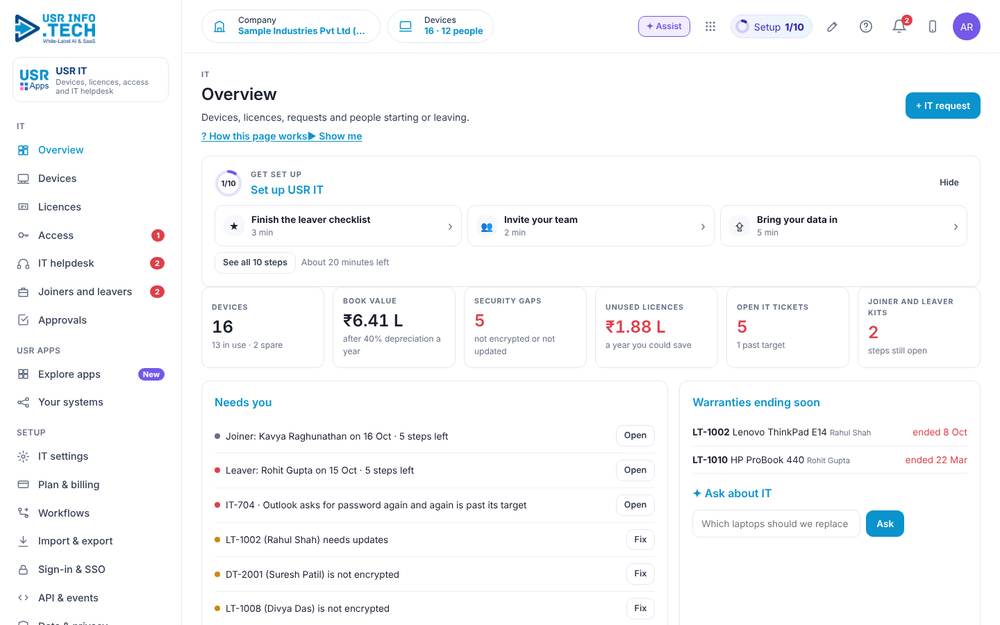Expand the Bring your data in chevron
1000x625 pixels.
955,226
